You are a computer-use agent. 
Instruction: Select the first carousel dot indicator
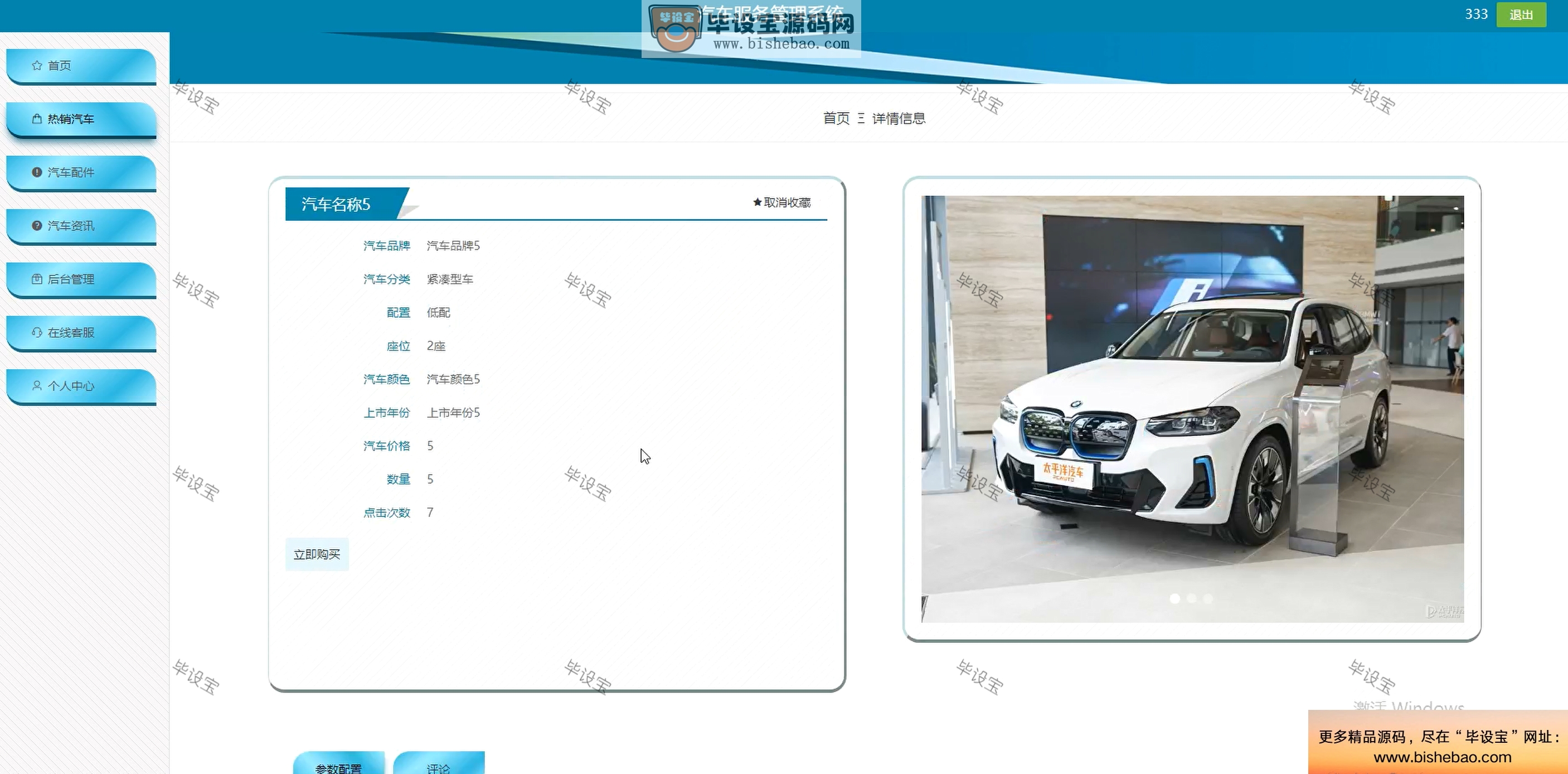click(1175, 598)
